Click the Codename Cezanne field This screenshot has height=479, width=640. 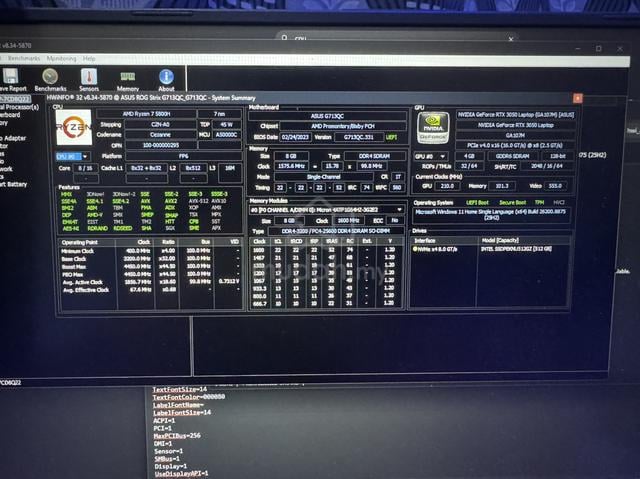160,135
